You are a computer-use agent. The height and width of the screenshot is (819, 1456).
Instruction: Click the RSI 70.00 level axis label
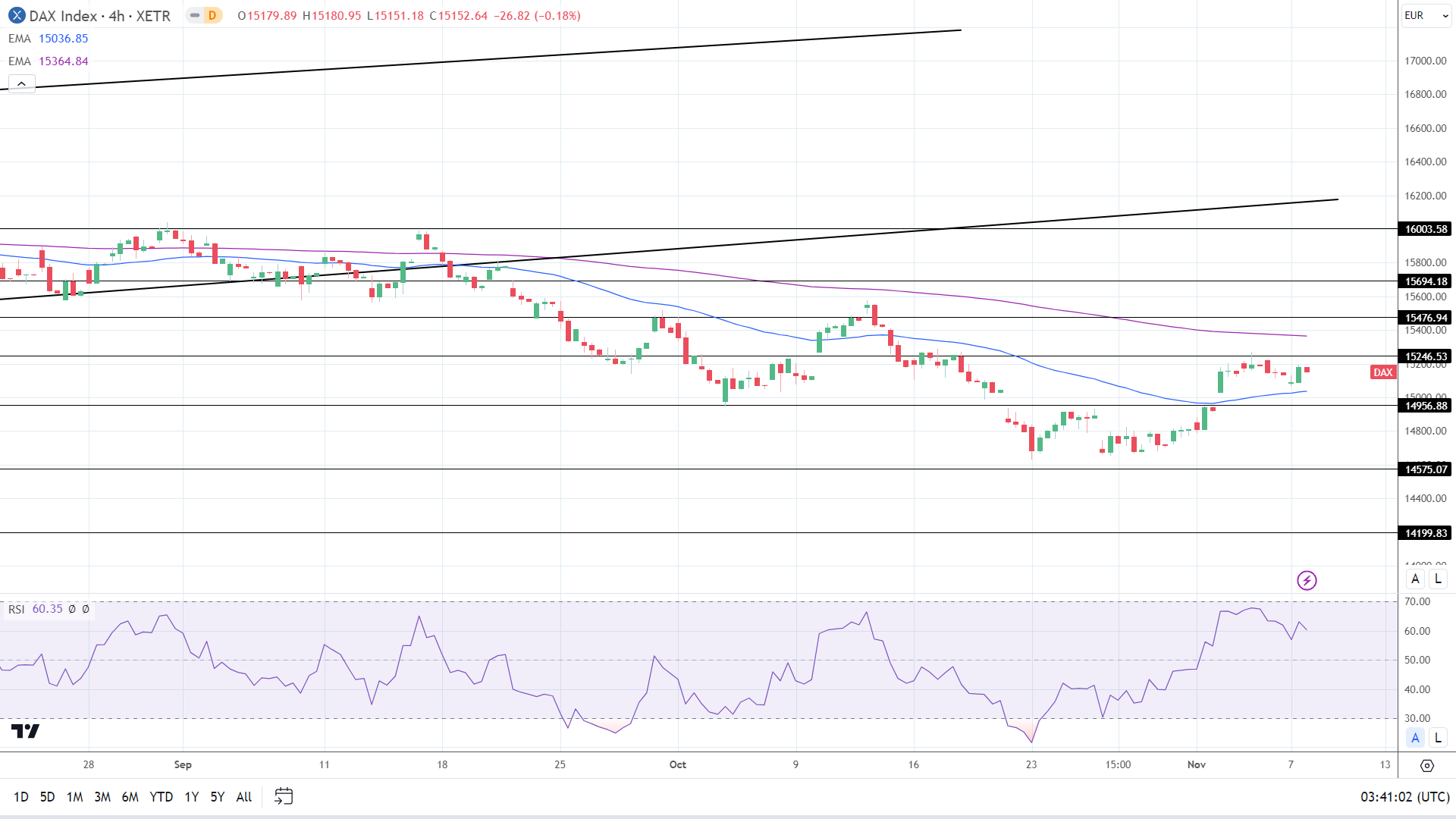coord(1417,601)
